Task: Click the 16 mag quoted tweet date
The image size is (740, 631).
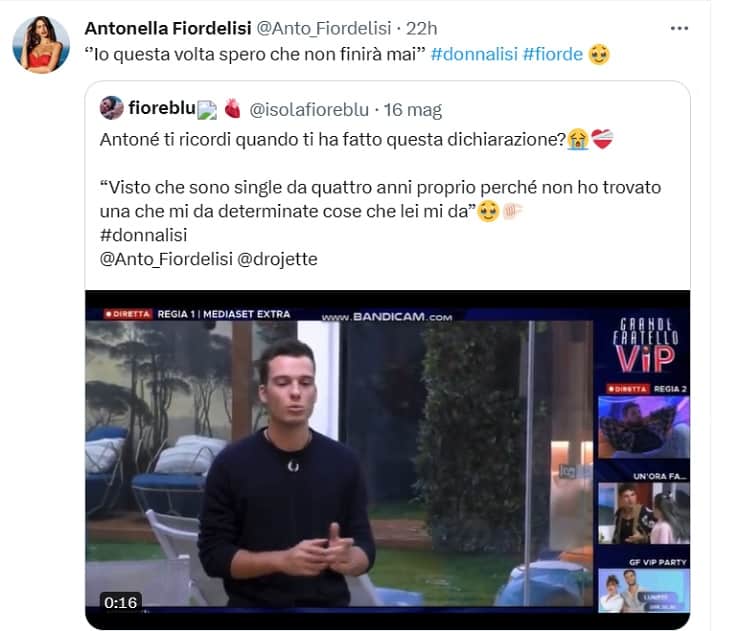Action: [x=412, y=109]
